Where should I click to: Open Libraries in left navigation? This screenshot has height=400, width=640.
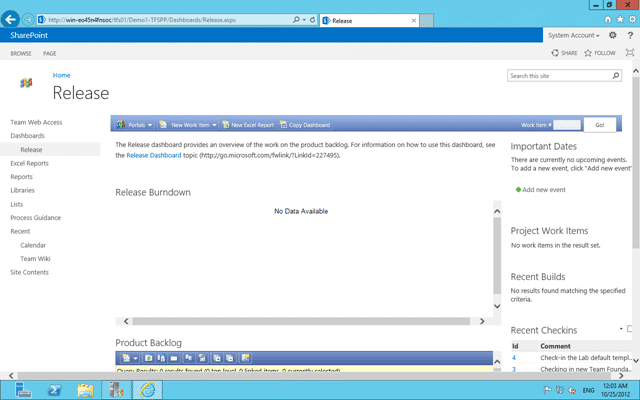click(22, 190)
